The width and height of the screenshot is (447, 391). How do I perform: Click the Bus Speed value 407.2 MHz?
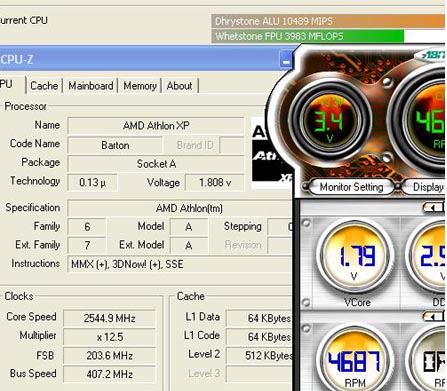(x=109, y=374)
